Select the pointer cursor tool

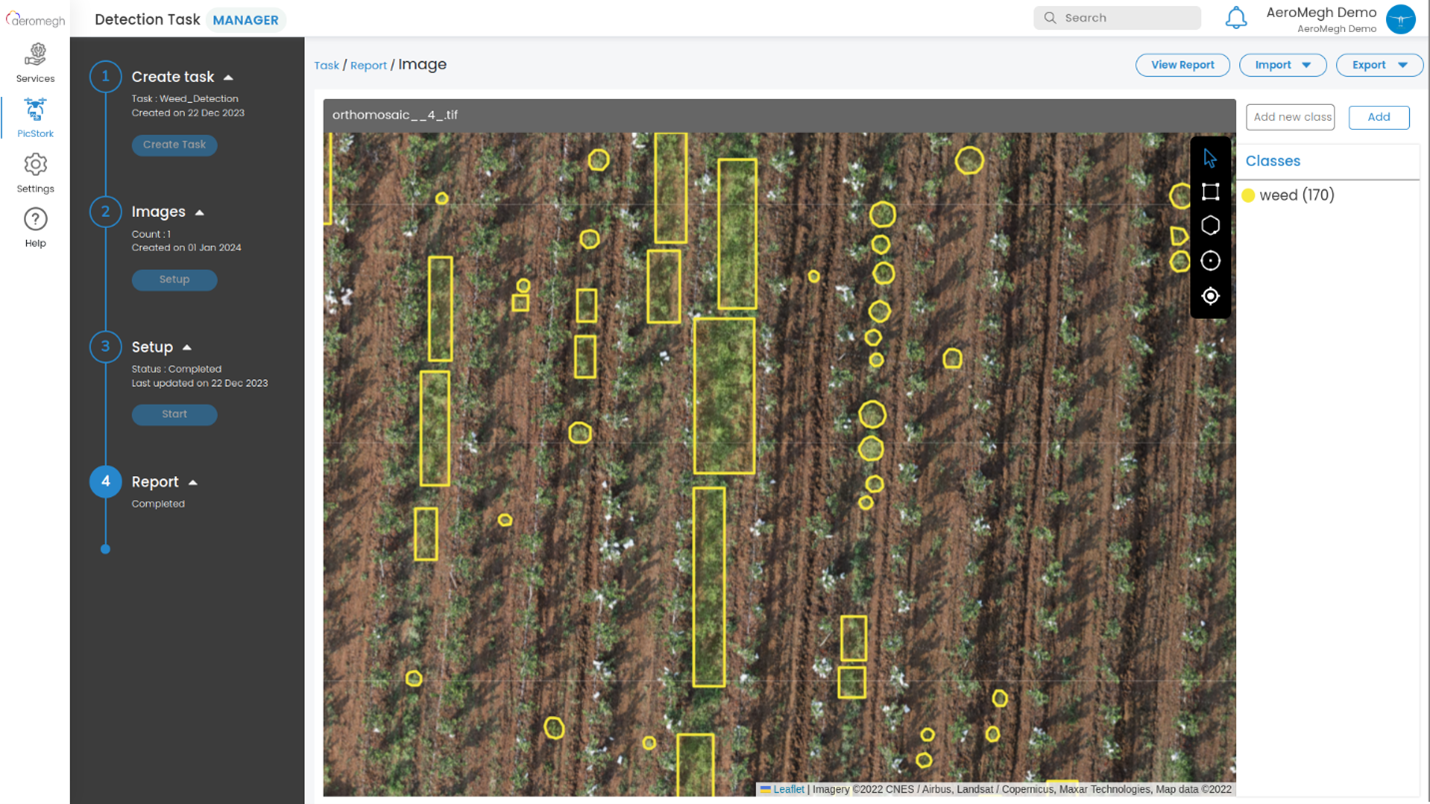tap(1210, 158)
